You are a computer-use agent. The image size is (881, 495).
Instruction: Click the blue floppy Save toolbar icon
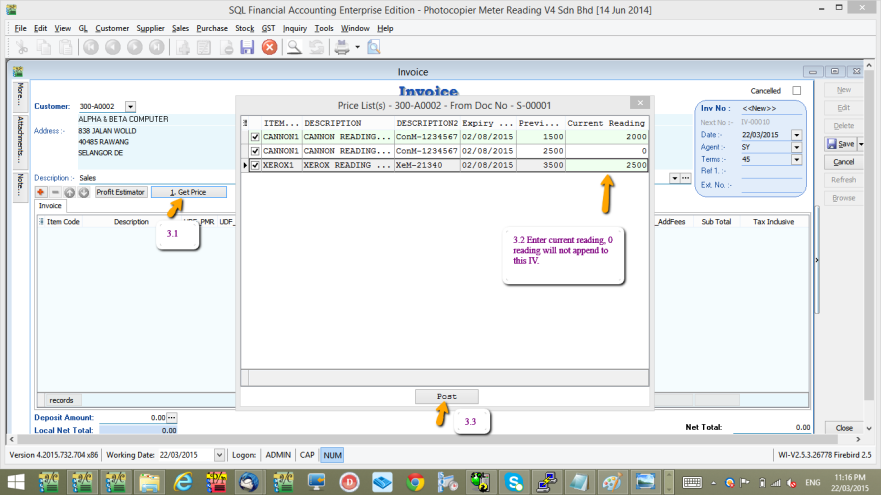(247, 47)
